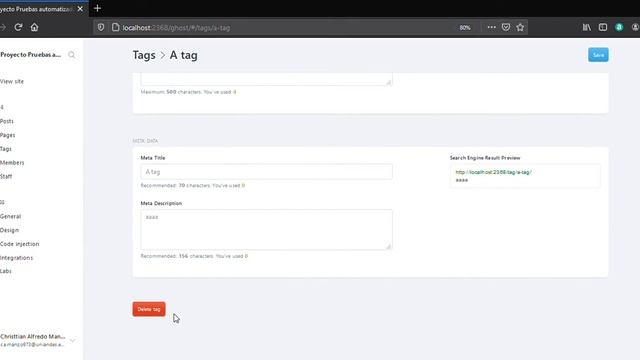640x360 pixels.
Task: Open the green extension icon in toolbar
Action: pos(619,27)
